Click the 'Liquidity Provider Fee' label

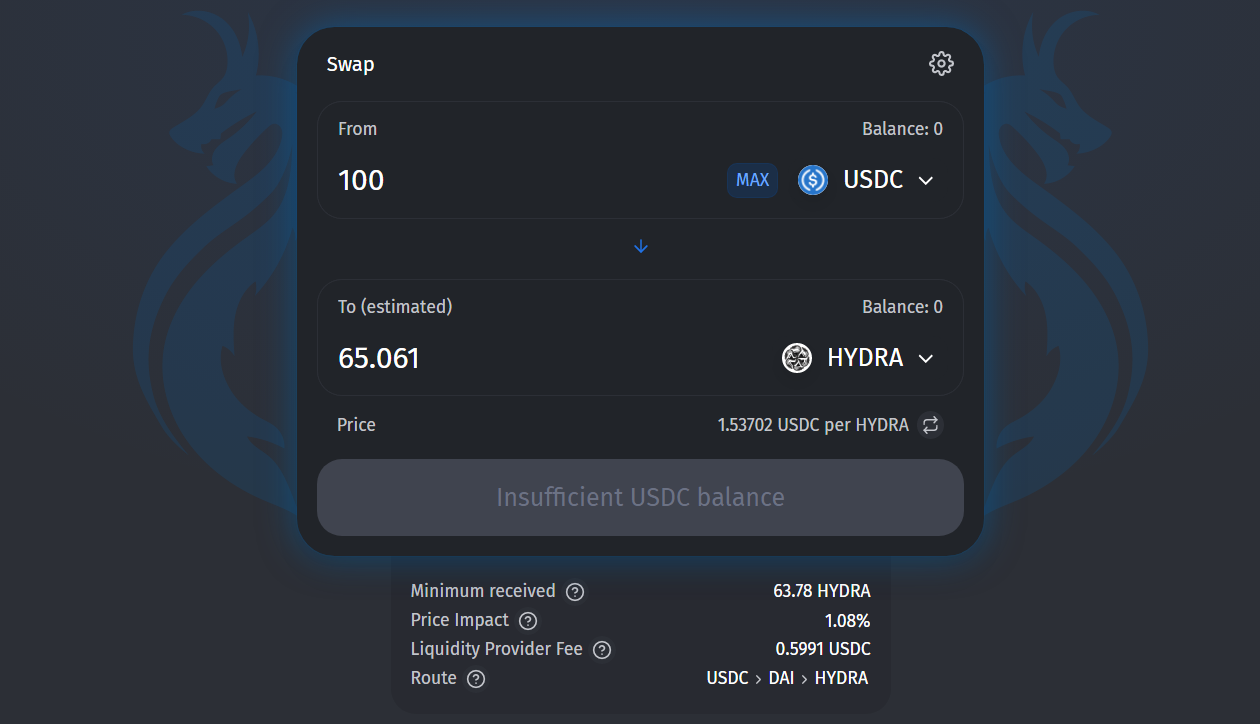coord(497,649)
